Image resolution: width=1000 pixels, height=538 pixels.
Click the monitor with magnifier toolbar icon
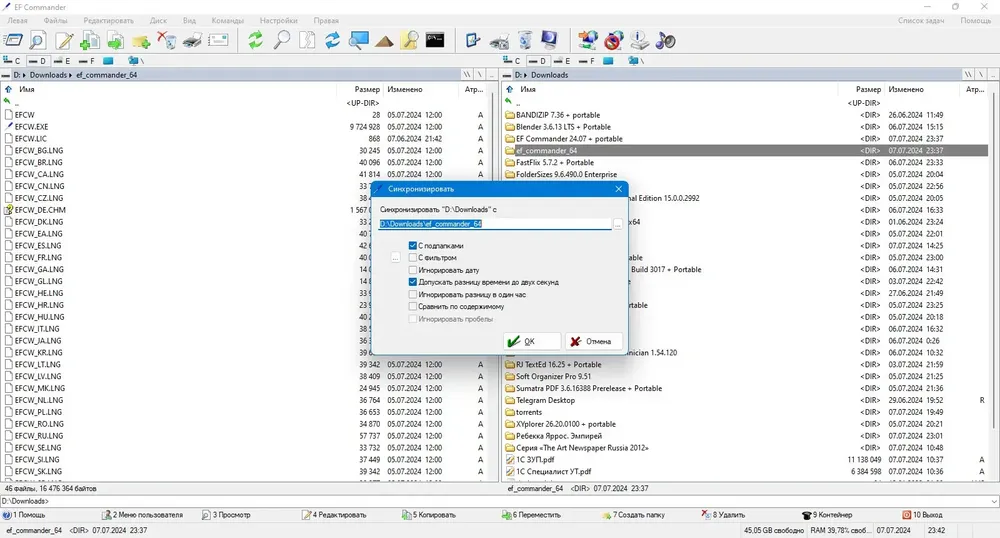point(358,41)
